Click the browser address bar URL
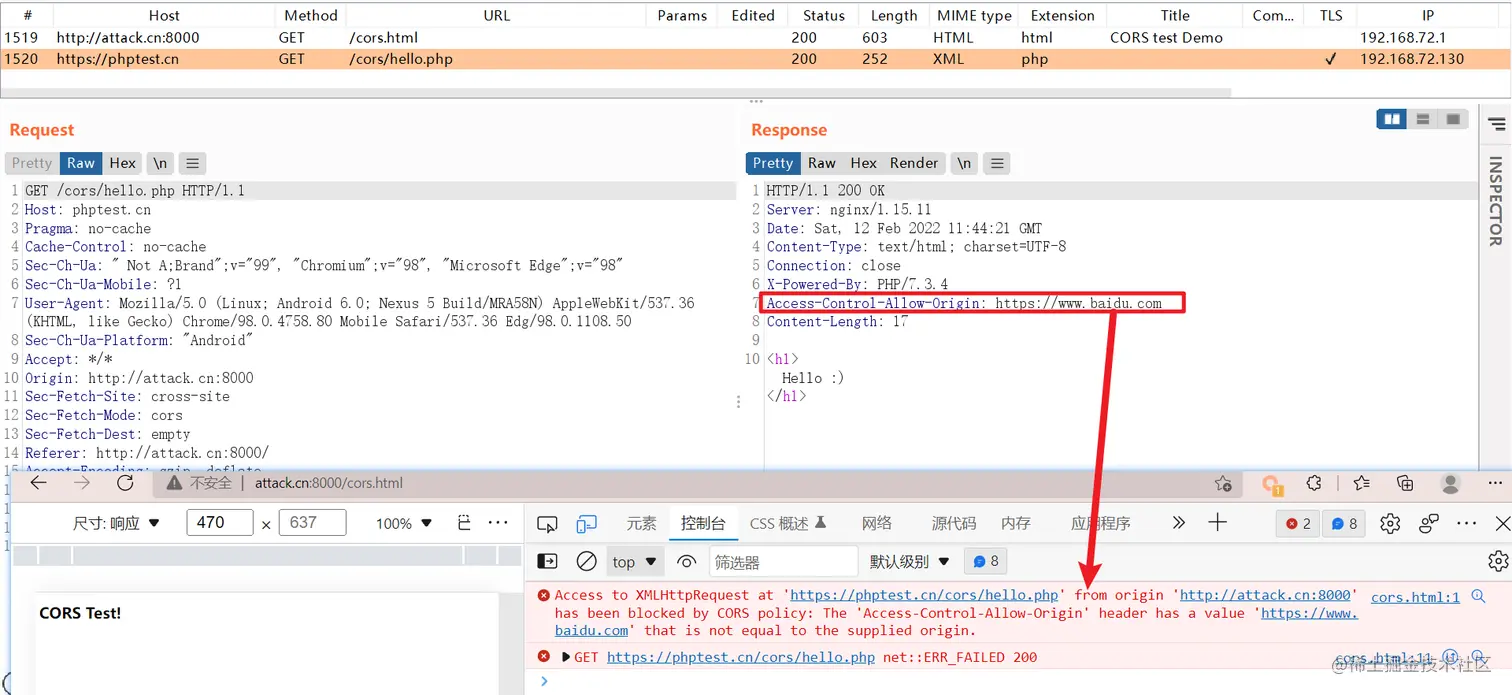 pos(328,483)
